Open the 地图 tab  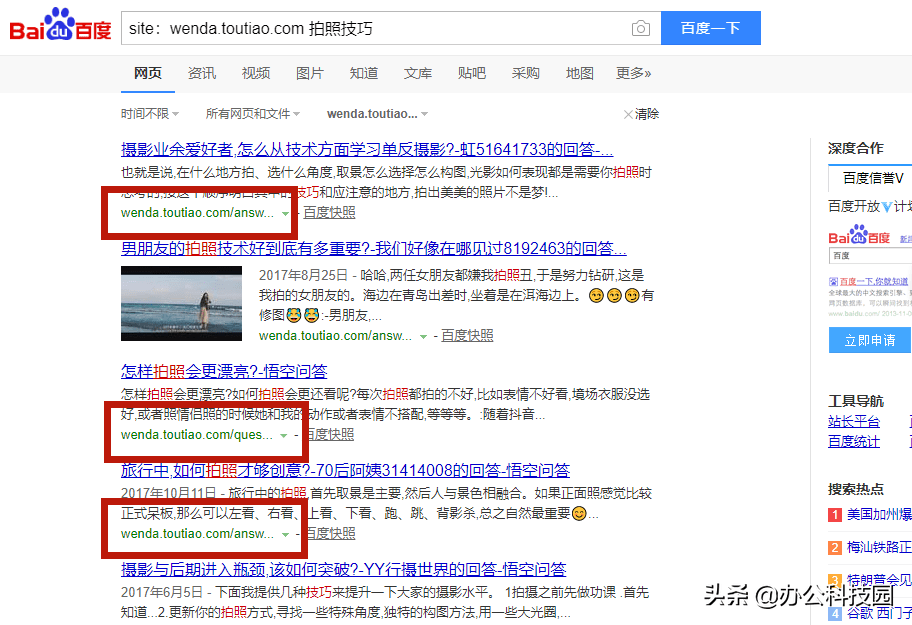(580, 73)
